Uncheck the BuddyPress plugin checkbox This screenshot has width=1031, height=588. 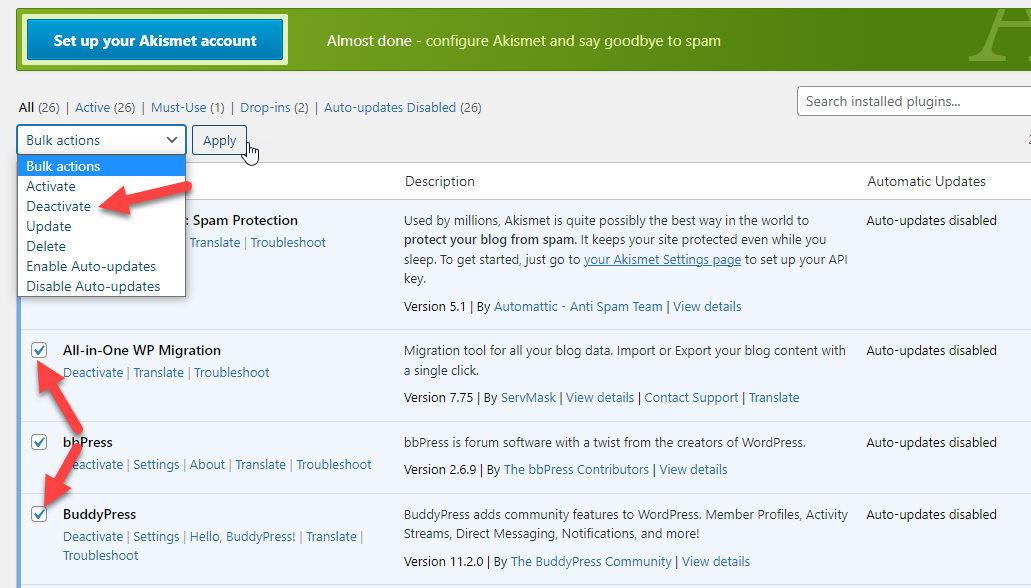[39, 514]
